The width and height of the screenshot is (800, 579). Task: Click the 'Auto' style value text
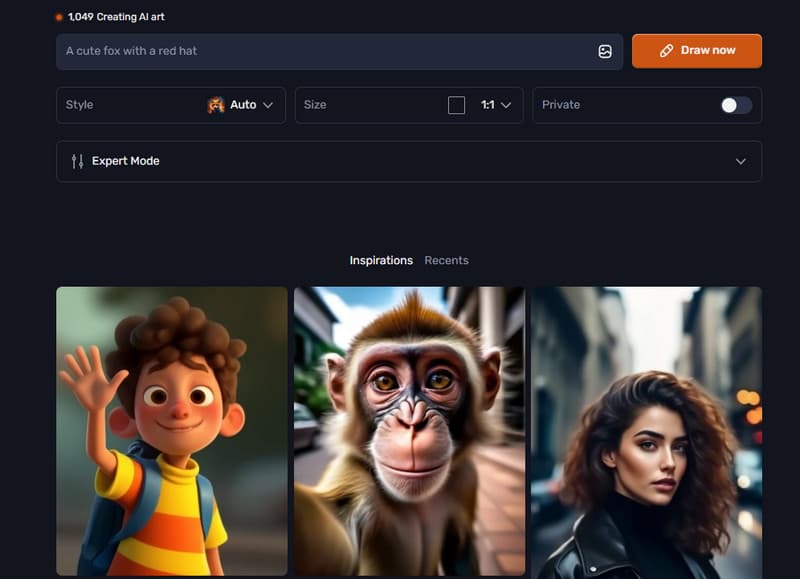[x=243, y=105]
